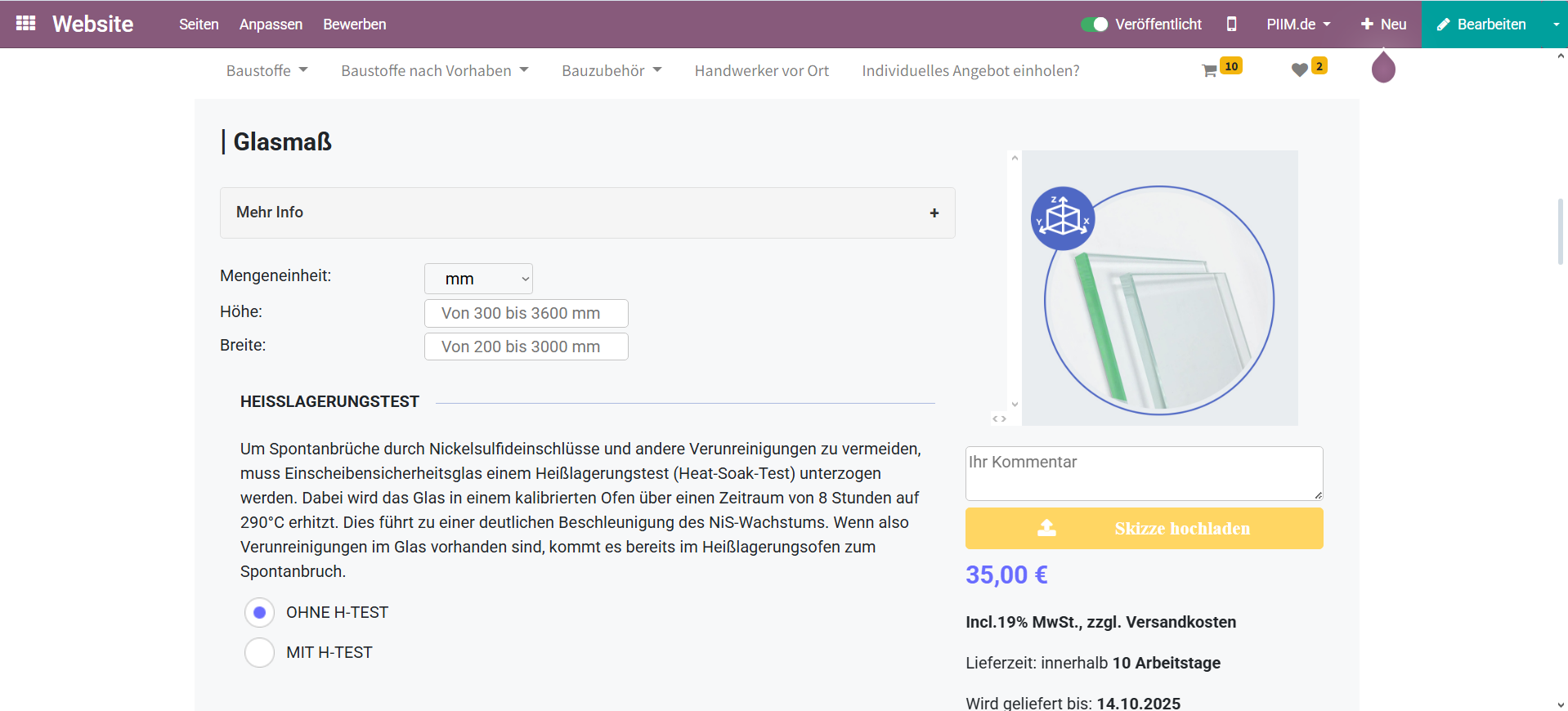The height and width of the screenshot is (711, 1568).
Task: Open the Seiten menu
Action: (199, 25)
